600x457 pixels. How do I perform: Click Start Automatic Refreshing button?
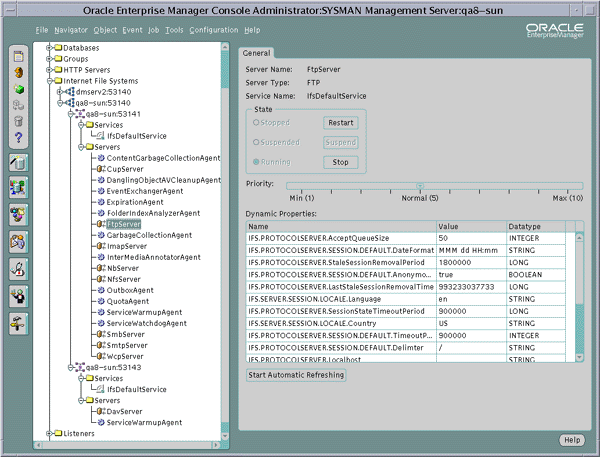(x=296, y=375)
